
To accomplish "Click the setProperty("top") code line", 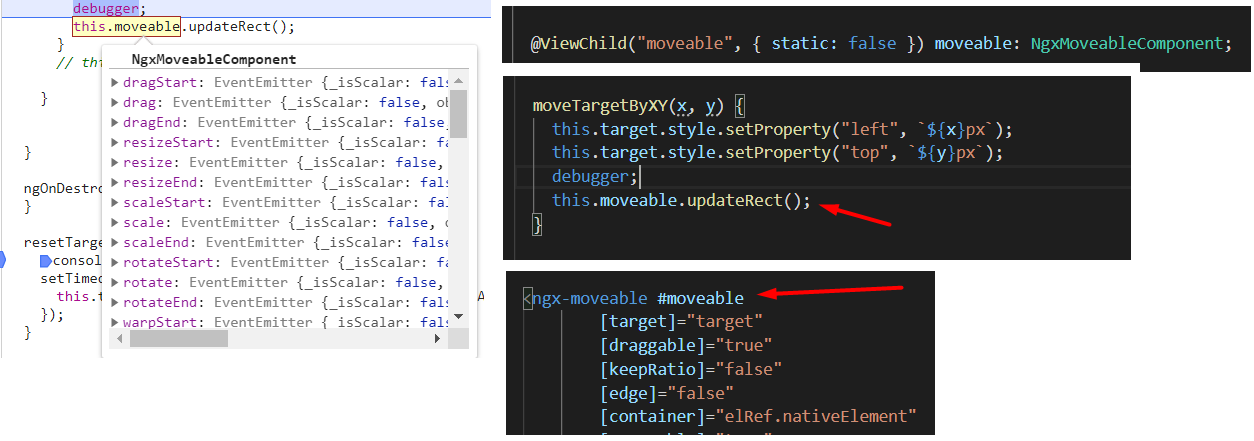I will pos(778,153).
